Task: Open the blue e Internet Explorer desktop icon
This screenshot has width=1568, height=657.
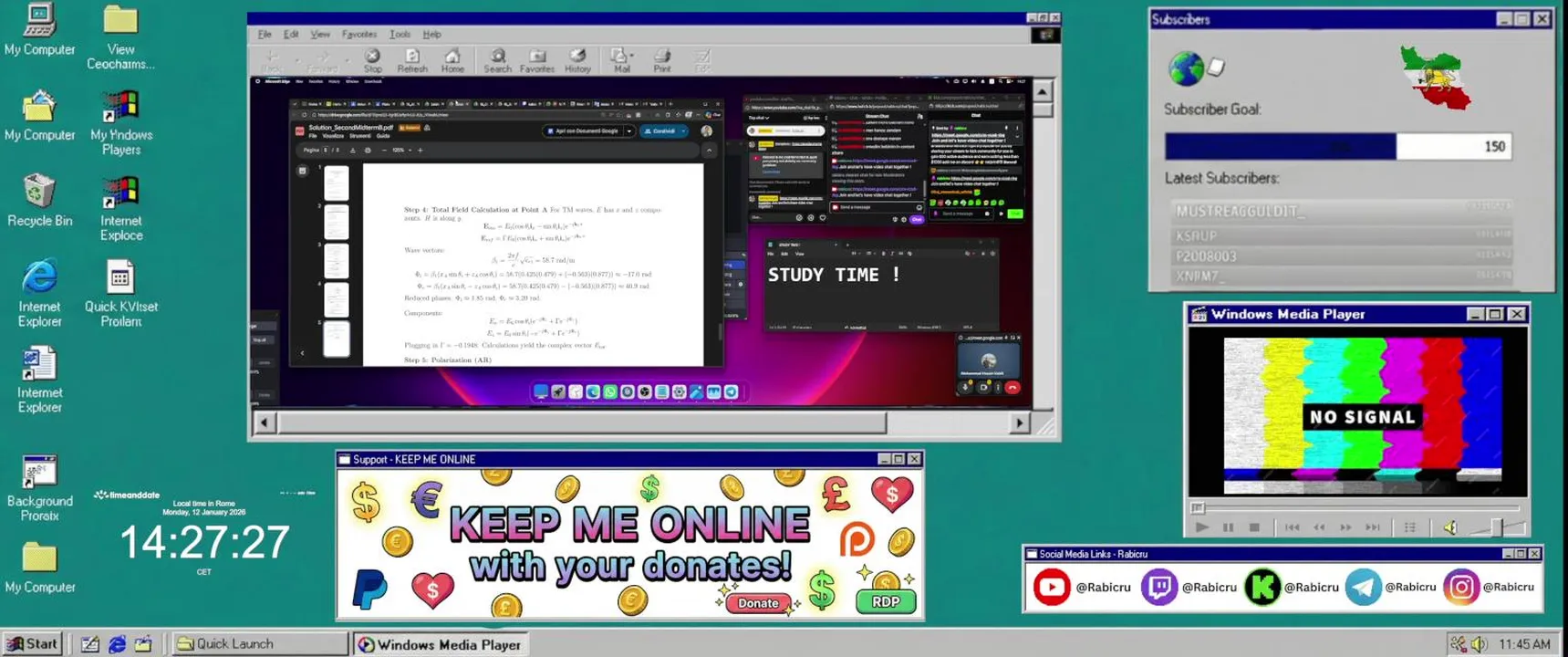Action: click(39, 294)
